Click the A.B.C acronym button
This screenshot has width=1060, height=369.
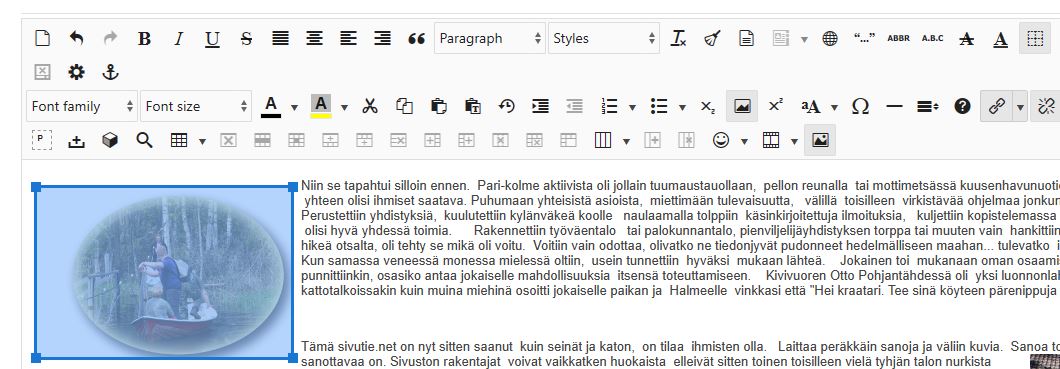[932, 39]
